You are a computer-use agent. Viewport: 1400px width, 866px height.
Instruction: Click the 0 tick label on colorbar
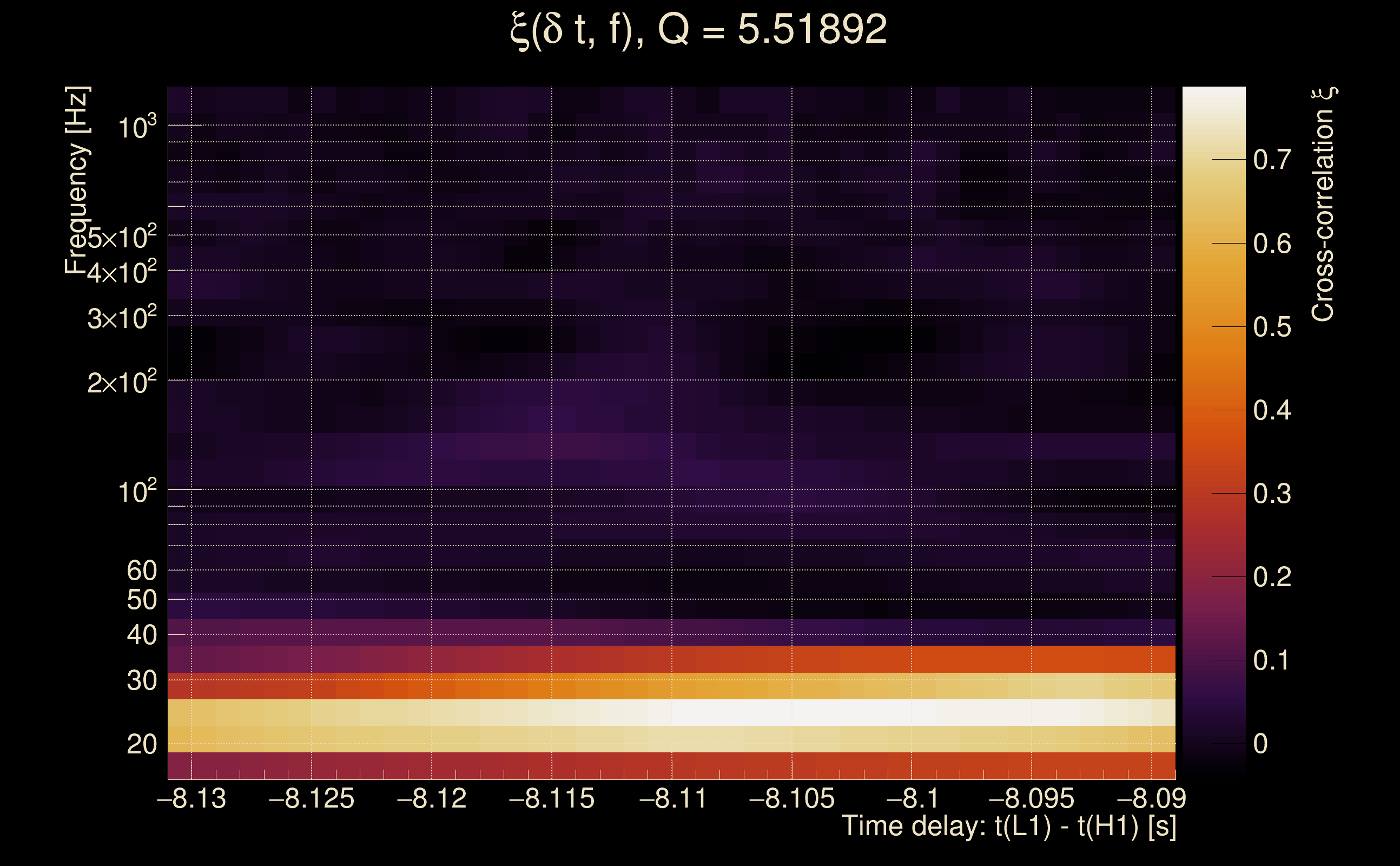[x=1260, y=744]
